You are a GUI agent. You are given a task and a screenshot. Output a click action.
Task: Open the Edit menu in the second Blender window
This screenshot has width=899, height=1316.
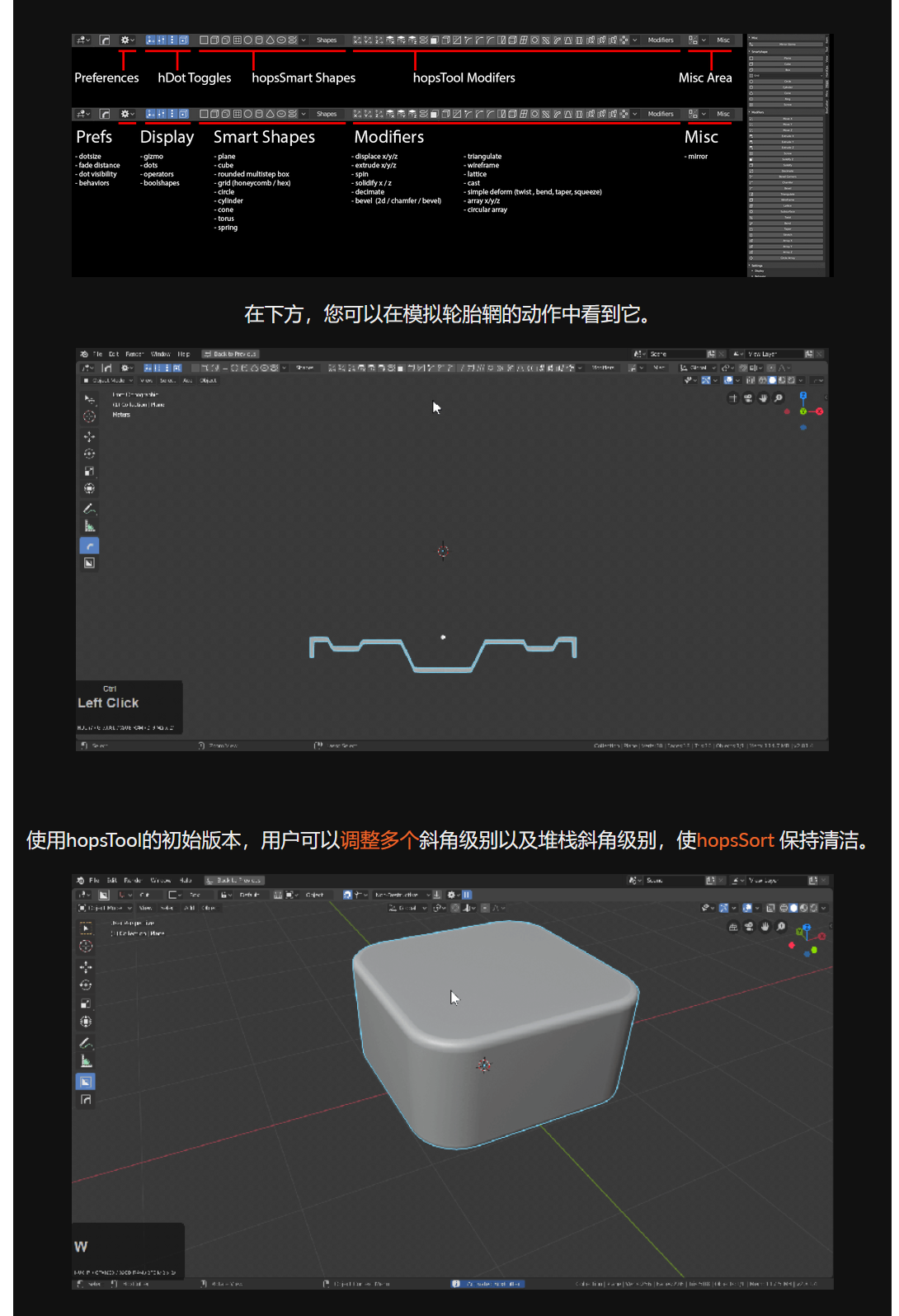[112, 880]
